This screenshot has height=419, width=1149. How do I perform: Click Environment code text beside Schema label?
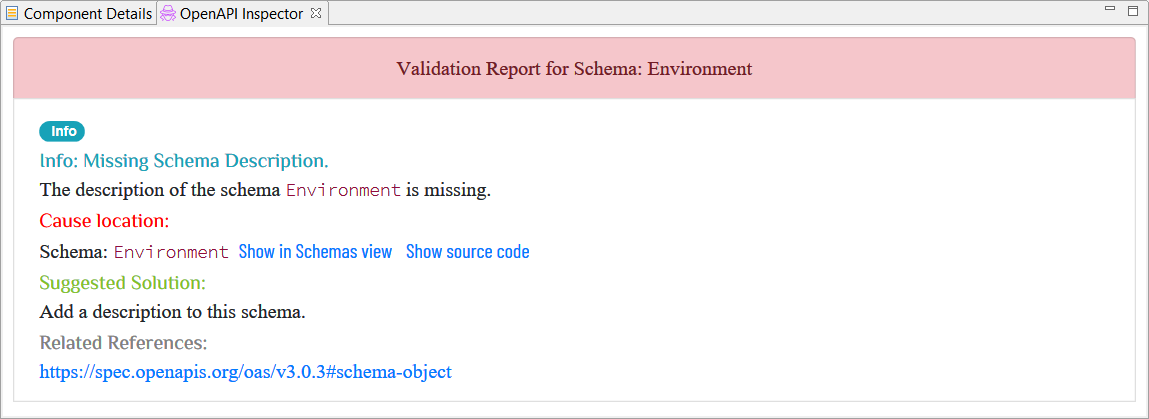click(x=171, y=252)
